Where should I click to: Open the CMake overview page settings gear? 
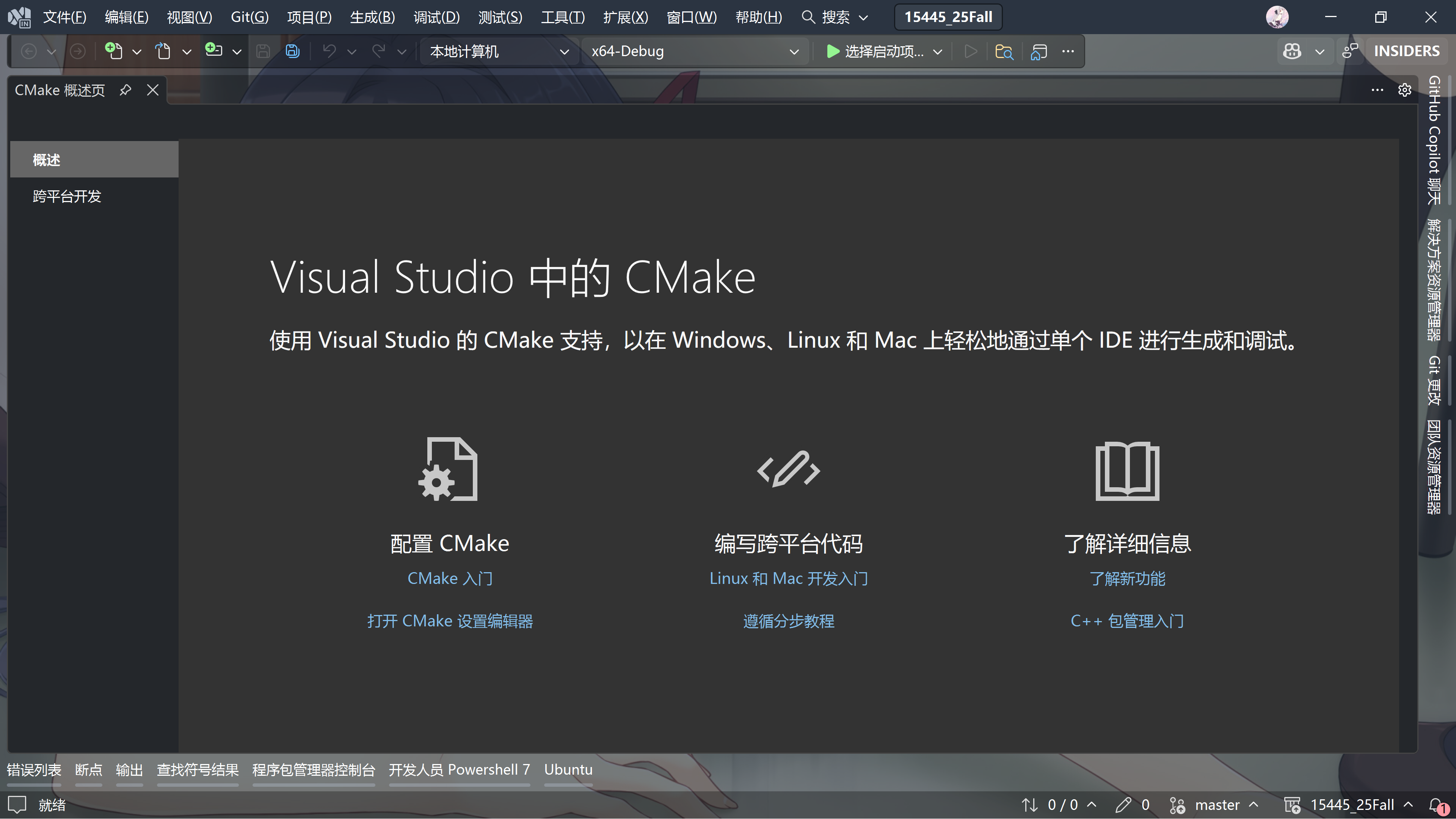[1405, 90]
